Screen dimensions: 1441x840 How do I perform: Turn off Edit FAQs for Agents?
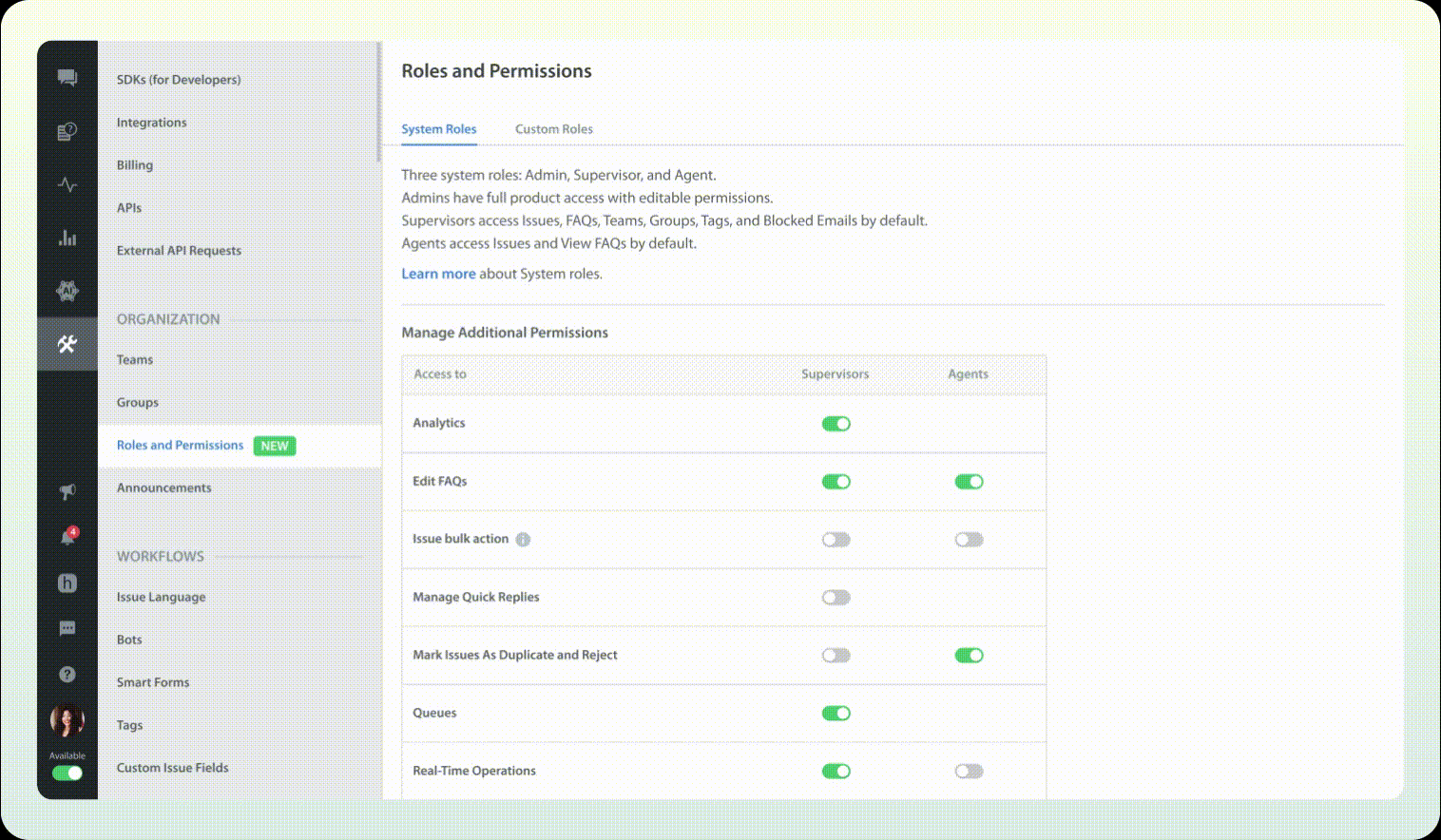pos(969,482)
